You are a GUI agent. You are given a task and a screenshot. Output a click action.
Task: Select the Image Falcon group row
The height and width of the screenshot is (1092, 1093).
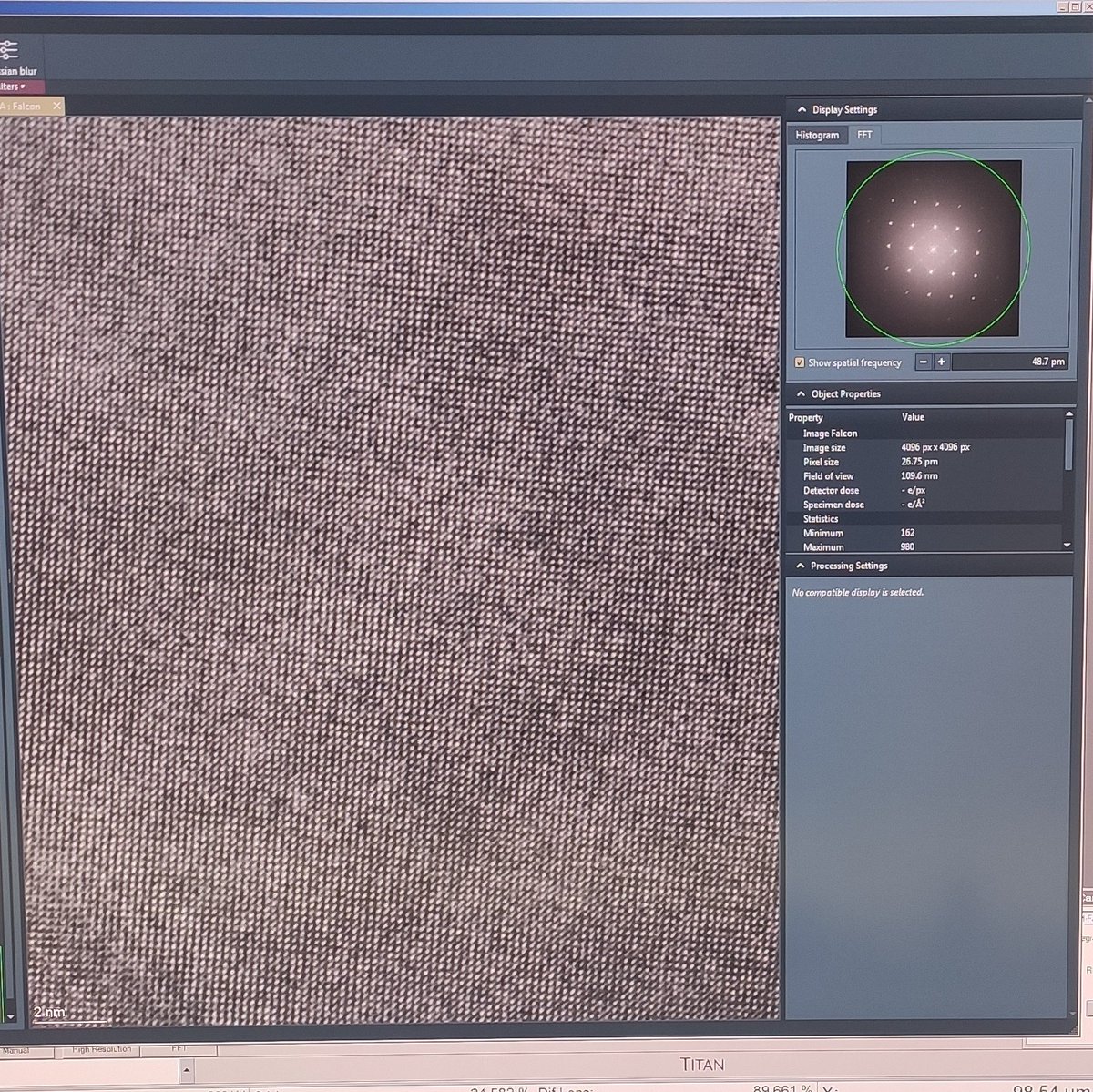click(x=925, y=434)
